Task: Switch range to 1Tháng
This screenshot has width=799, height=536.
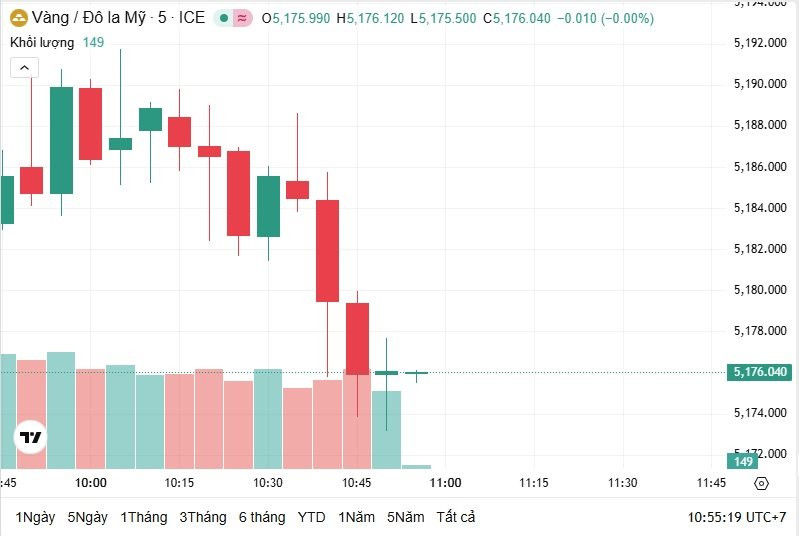Action: pos(144,517)
